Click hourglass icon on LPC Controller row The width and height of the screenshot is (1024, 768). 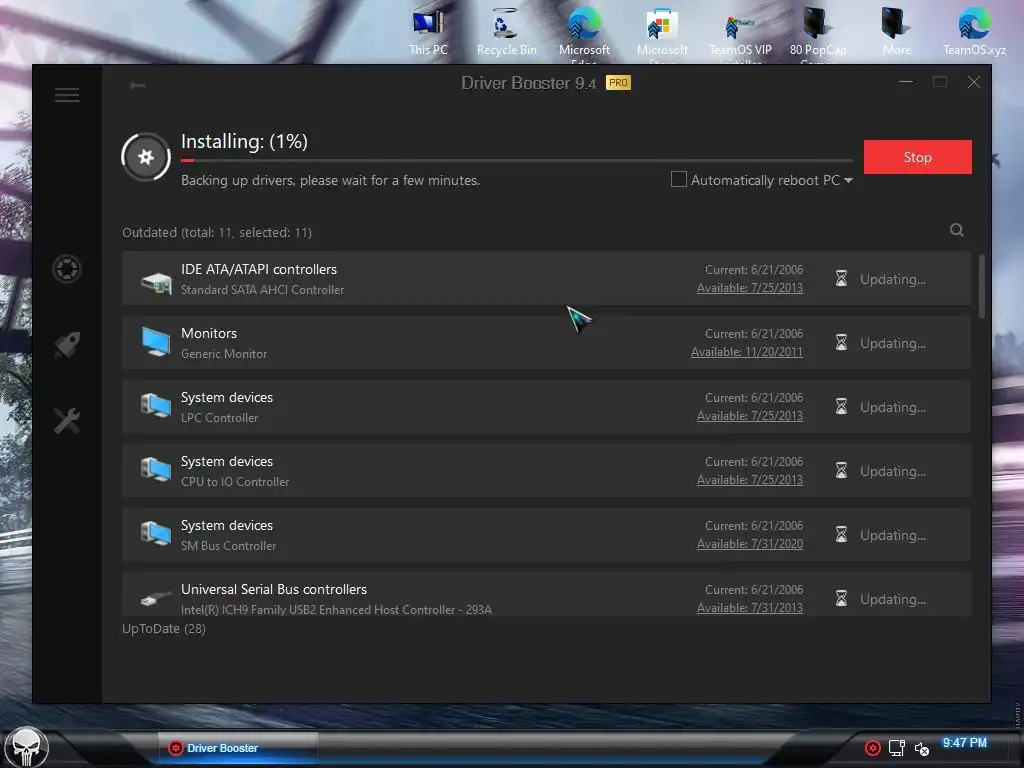[841, 406]
